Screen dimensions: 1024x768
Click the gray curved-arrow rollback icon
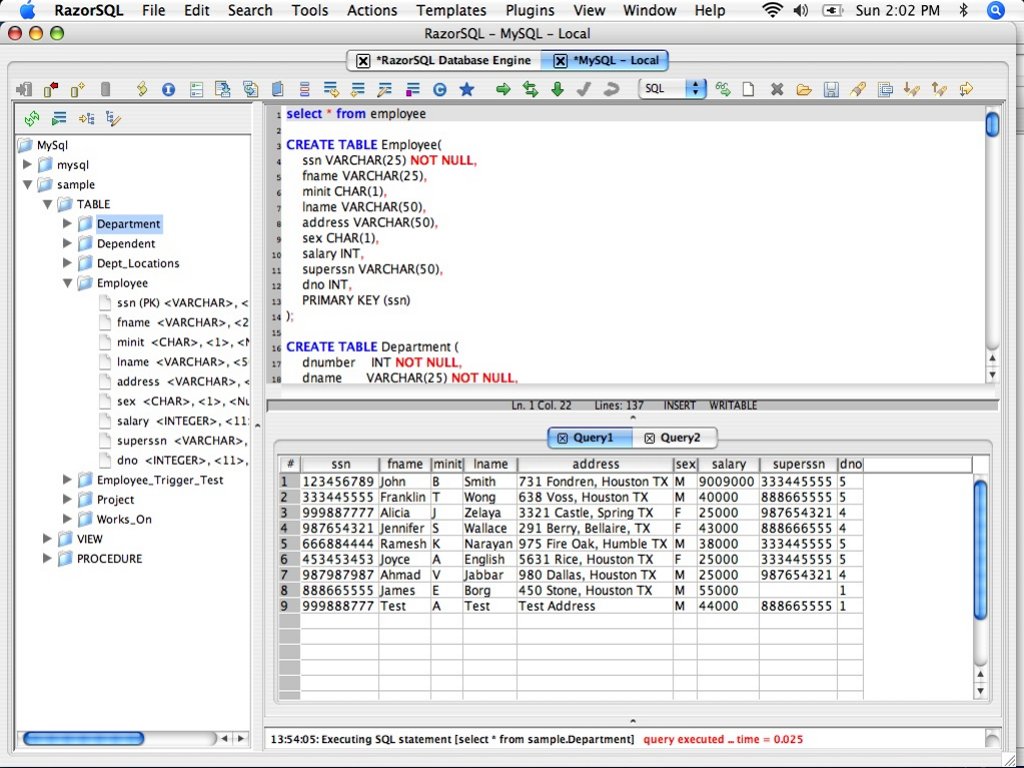point(611,89)
